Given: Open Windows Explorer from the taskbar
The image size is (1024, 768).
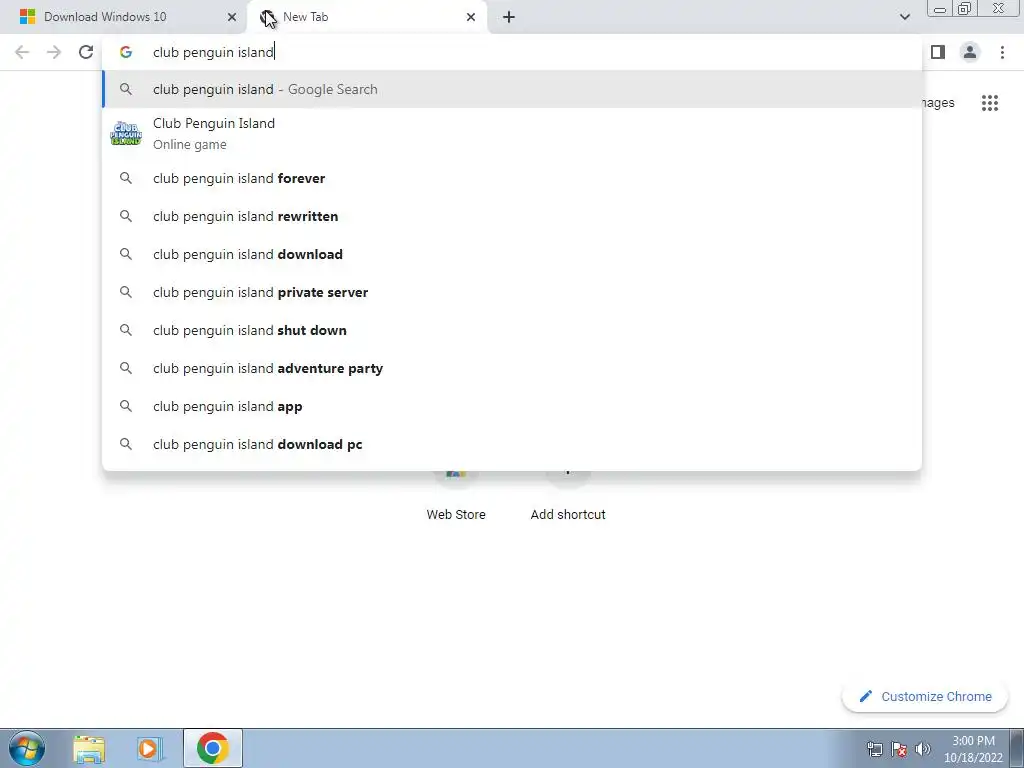Looking at the screenshot, I should pyautogui.click(x=89, y=749).
